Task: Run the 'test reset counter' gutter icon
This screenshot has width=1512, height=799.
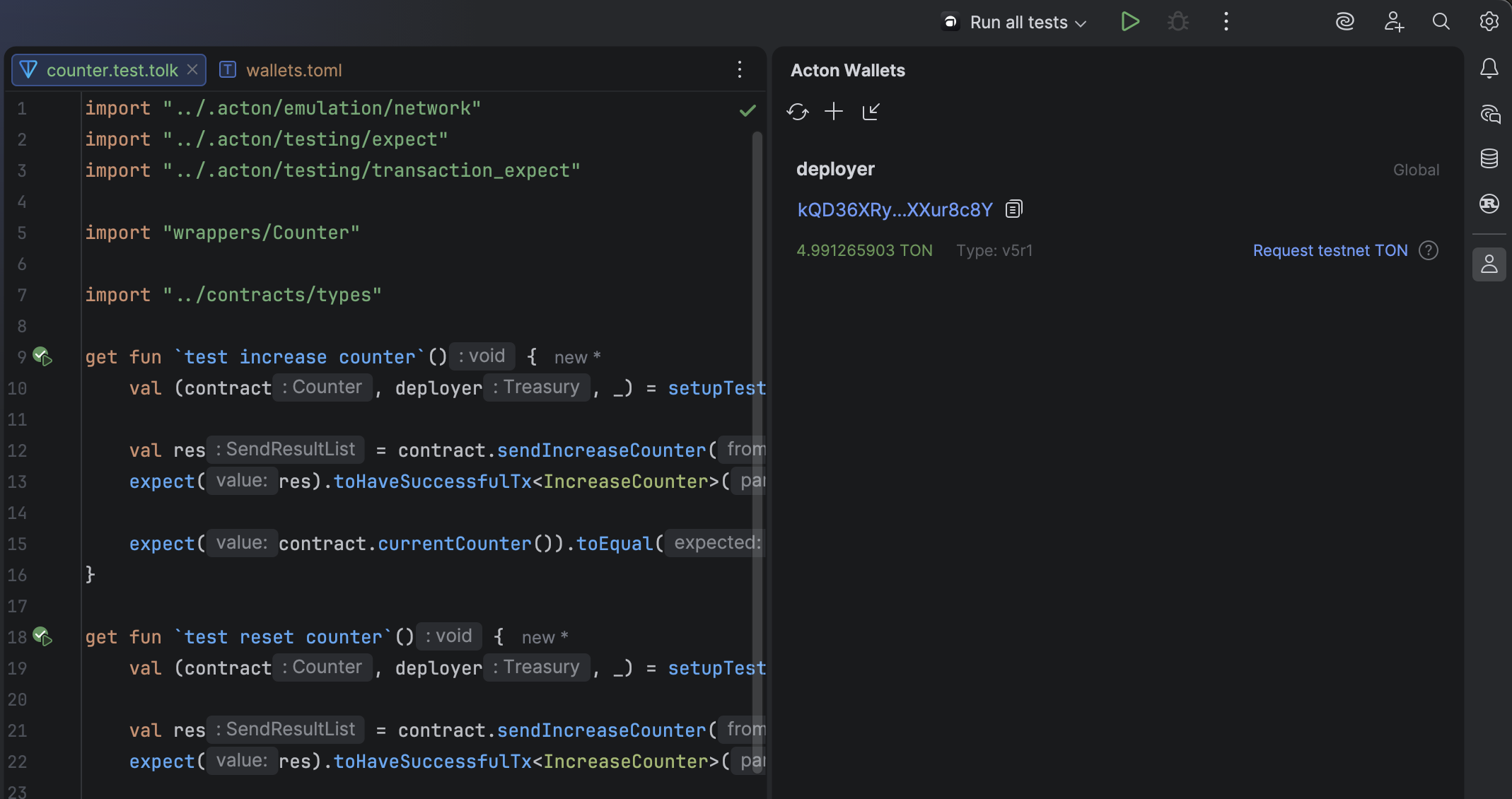Action: [43, 637]
